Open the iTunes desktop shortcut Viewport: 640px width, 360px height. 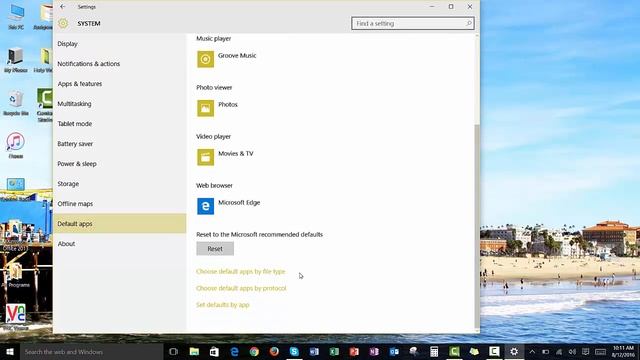16,145
